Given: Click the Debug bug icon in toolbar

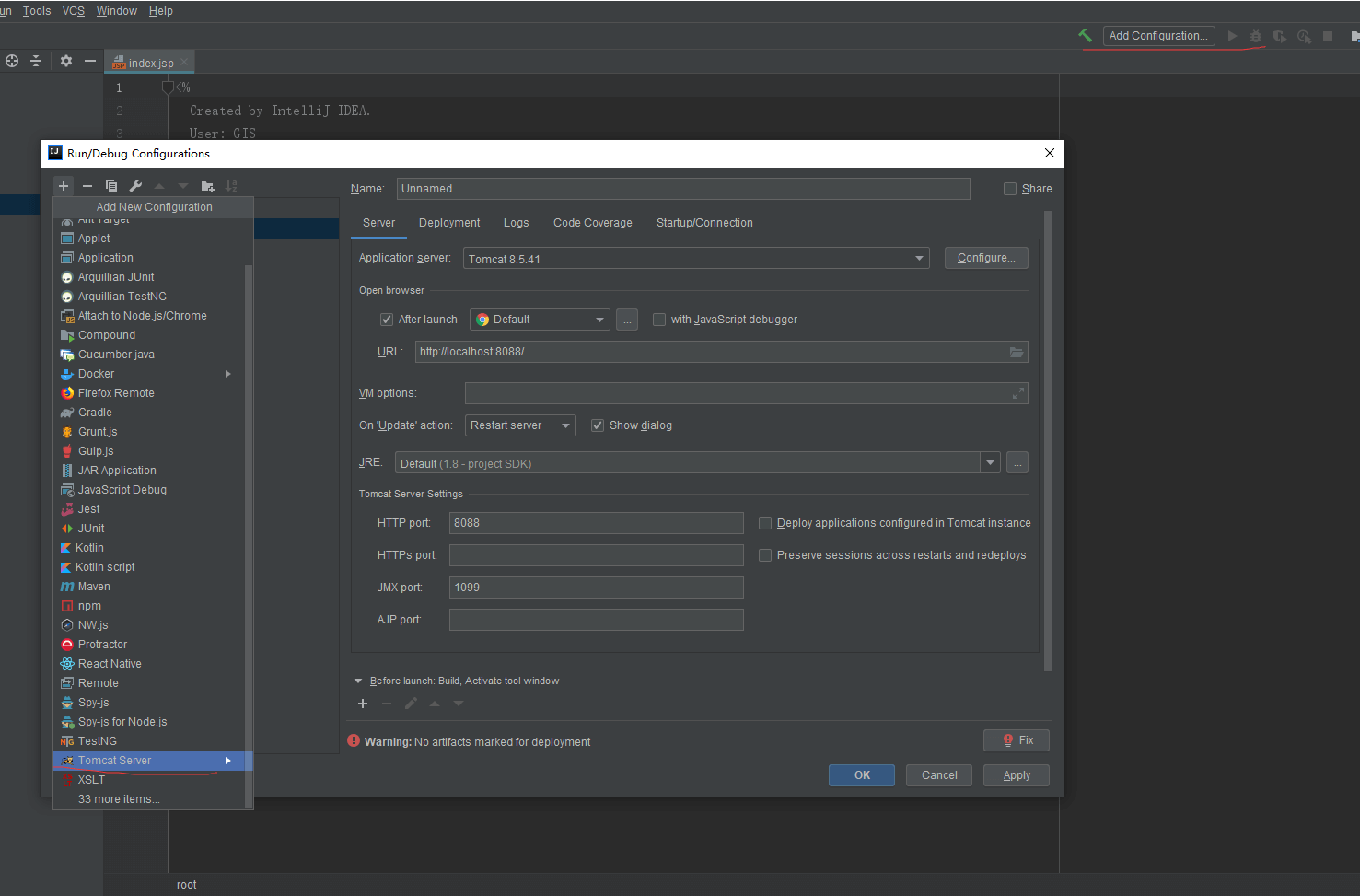Looking at the screenshot, I should 1255,36.
